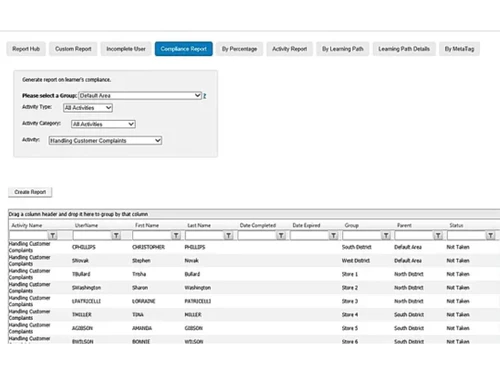
Task: Click the West District group cell
Action: 356,261
